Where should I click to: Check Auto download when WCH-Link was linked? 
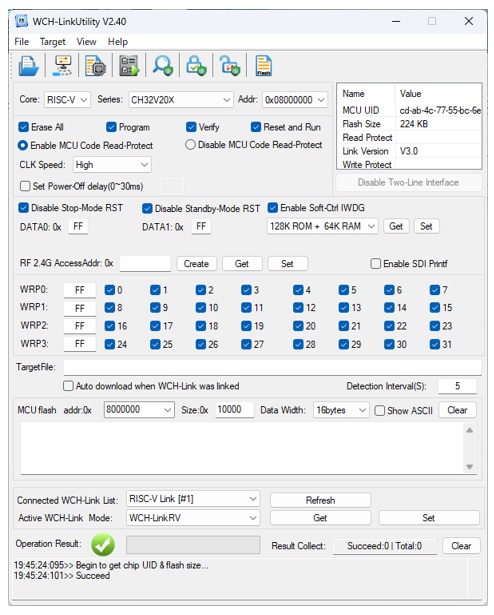(x=68, y=386)
